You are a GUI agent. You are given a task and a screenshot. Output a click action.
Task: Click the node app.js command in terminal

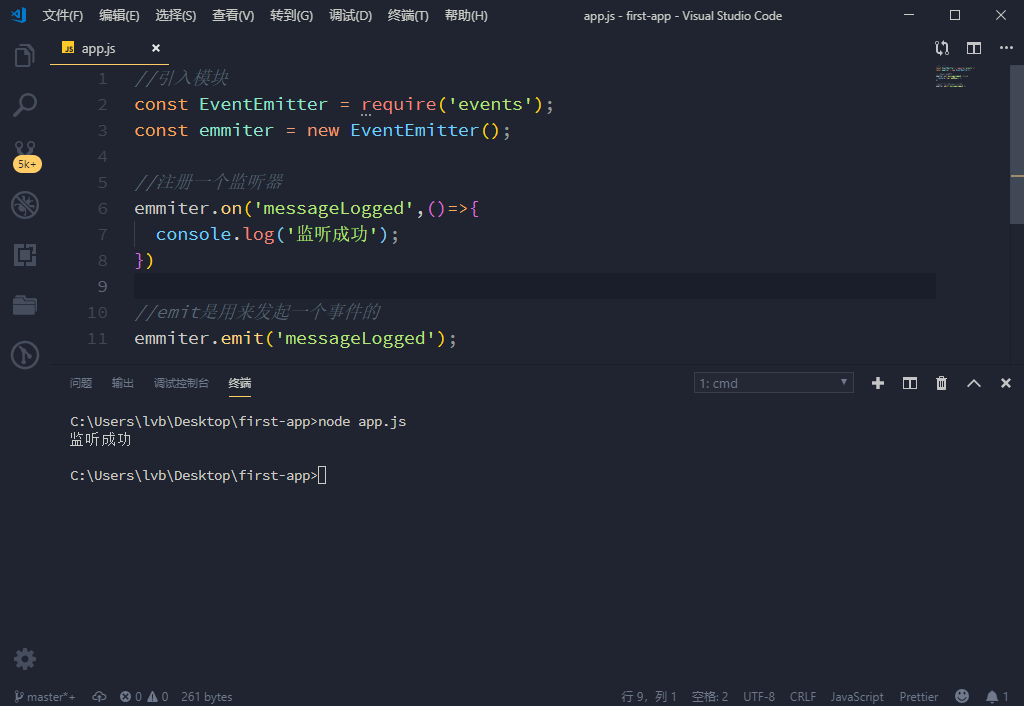[x=362, y=422]
